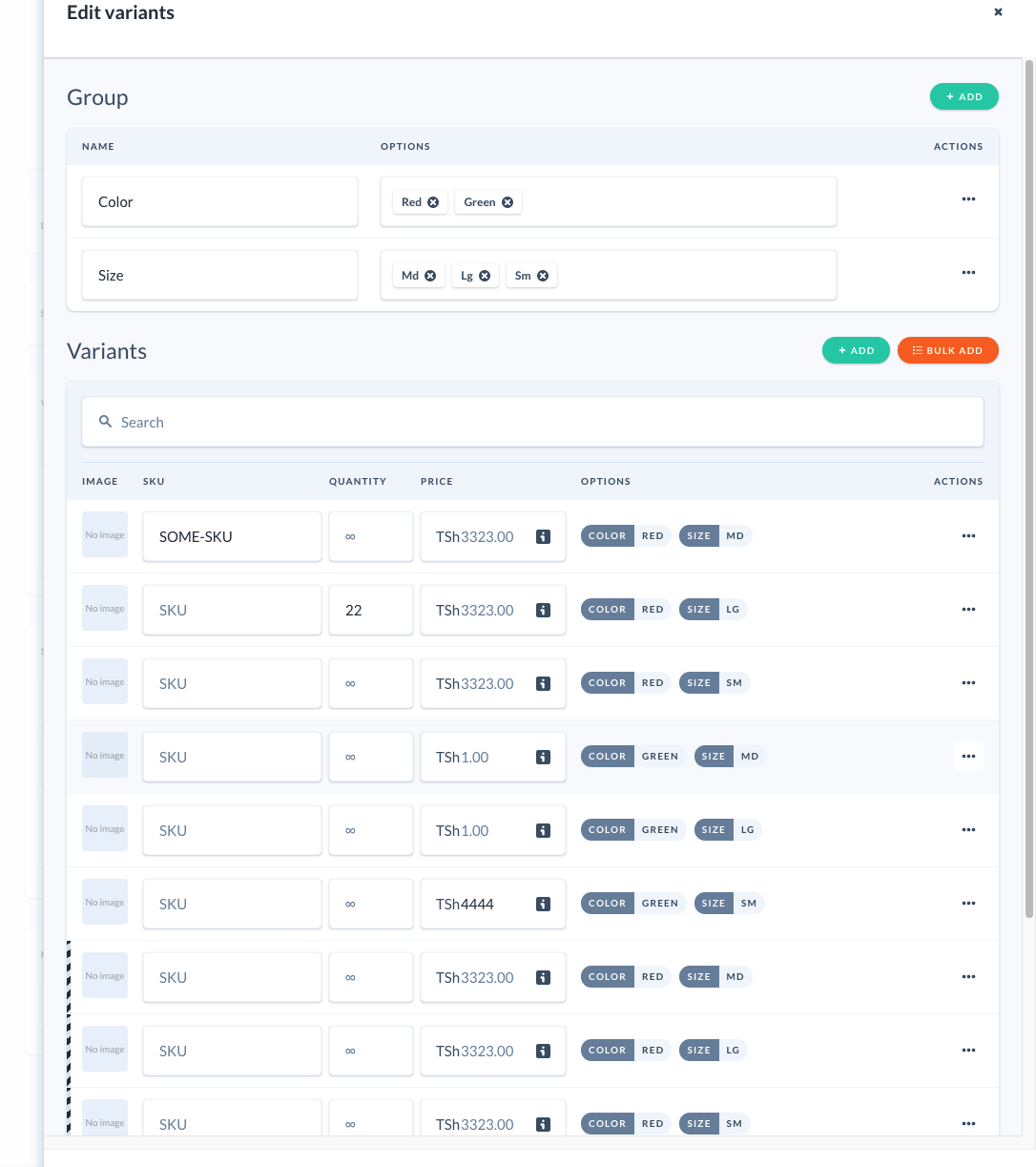The image size is (1036, 1167).
Task: Click ADD to create a new group
Action: point(963,96)
